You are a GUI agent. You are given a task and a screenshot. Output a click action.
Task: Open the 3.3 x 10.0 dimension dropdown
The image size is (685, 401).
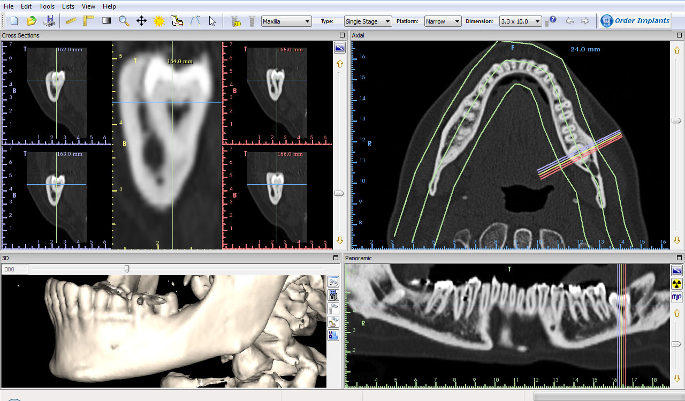point(520,21)
